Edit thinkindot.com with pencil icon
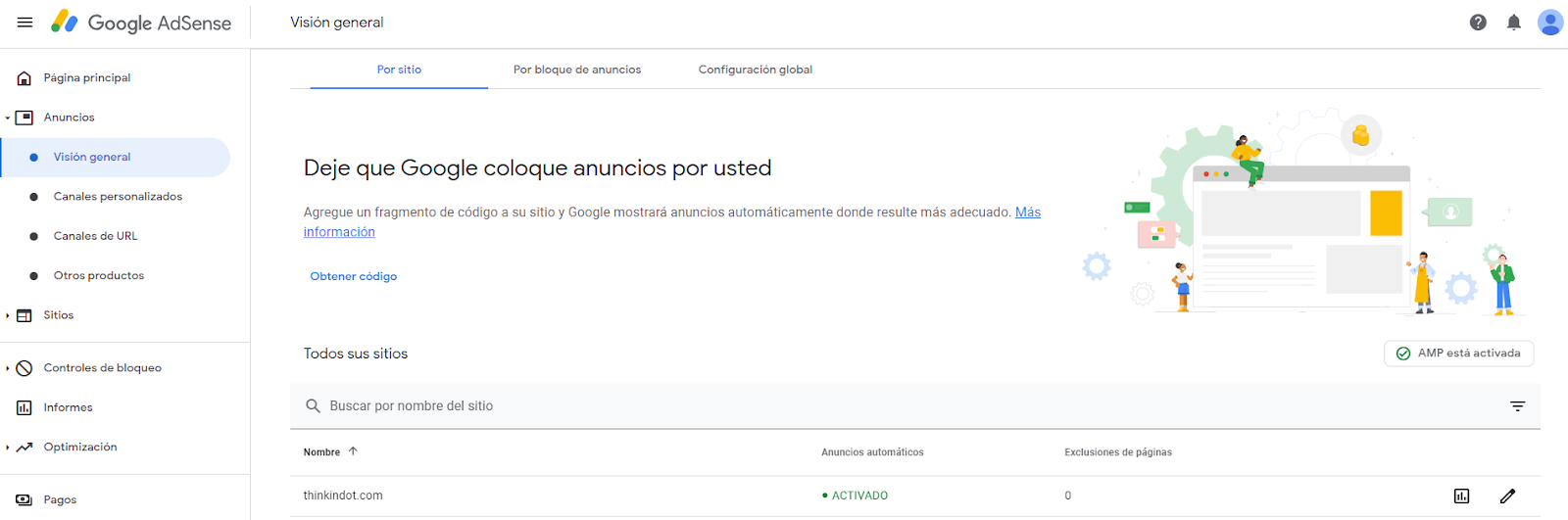This screenshot has width=1568, height=520. (1507, 496)
